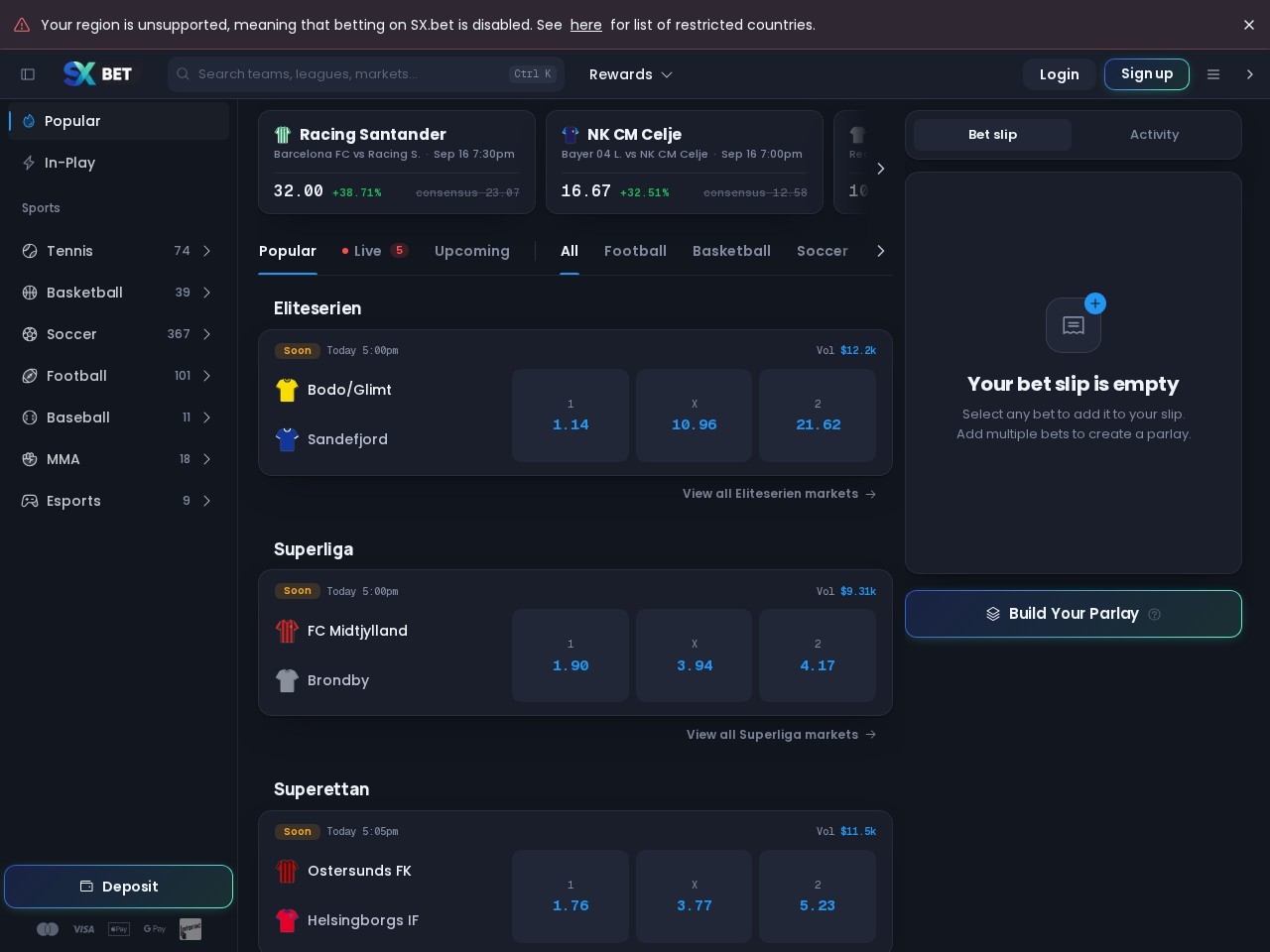Click the FC Midtjylland striped jersey icon

287,631
